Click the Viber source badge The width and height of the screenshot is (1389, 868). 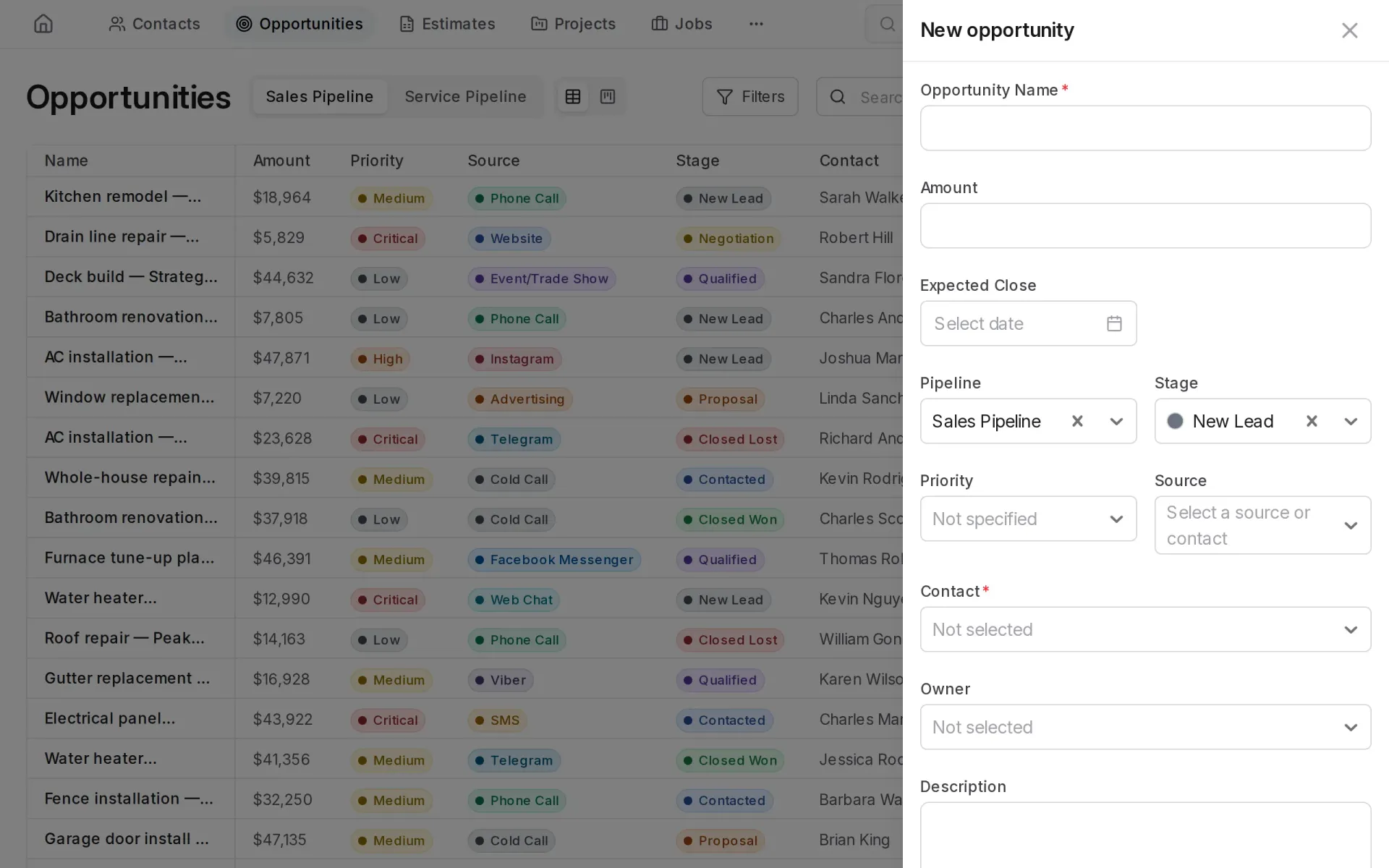click(501, 680)
